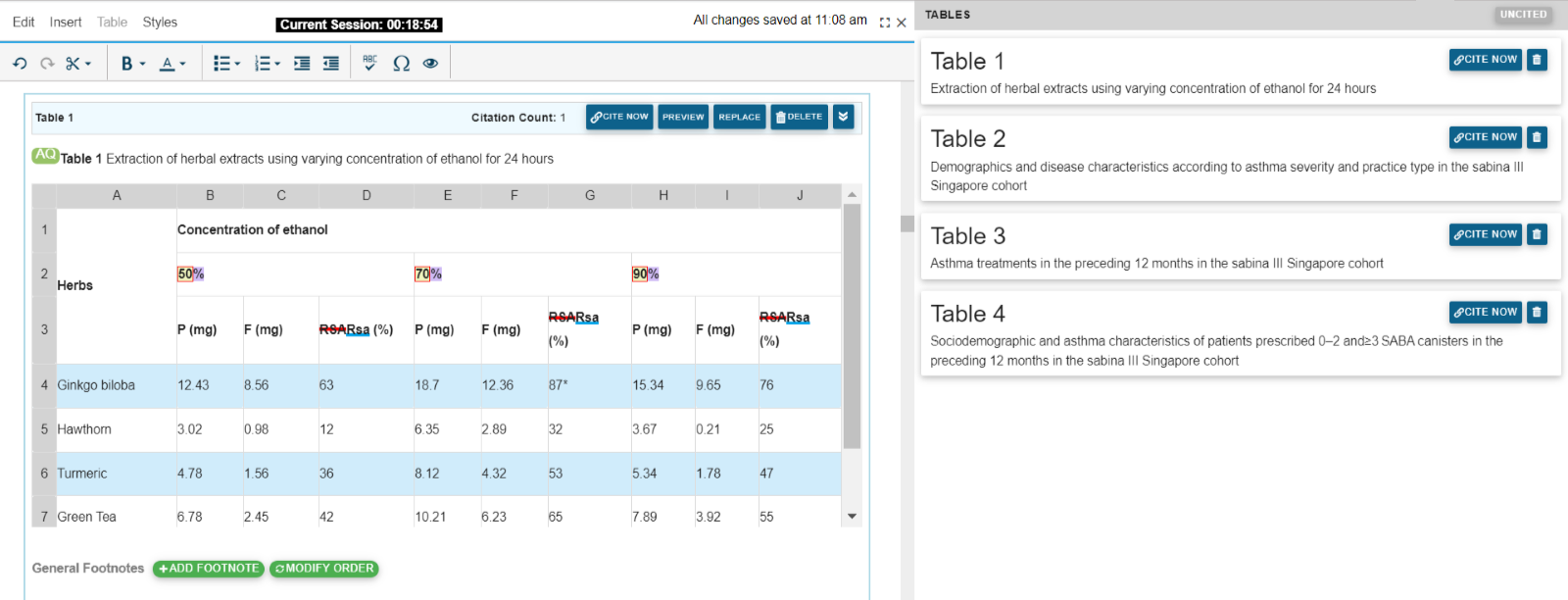Click the UNCITED badge in the Tables panel
Image resolution: width=1568 pixels, height=600 pixels.
click(1523, 15)
